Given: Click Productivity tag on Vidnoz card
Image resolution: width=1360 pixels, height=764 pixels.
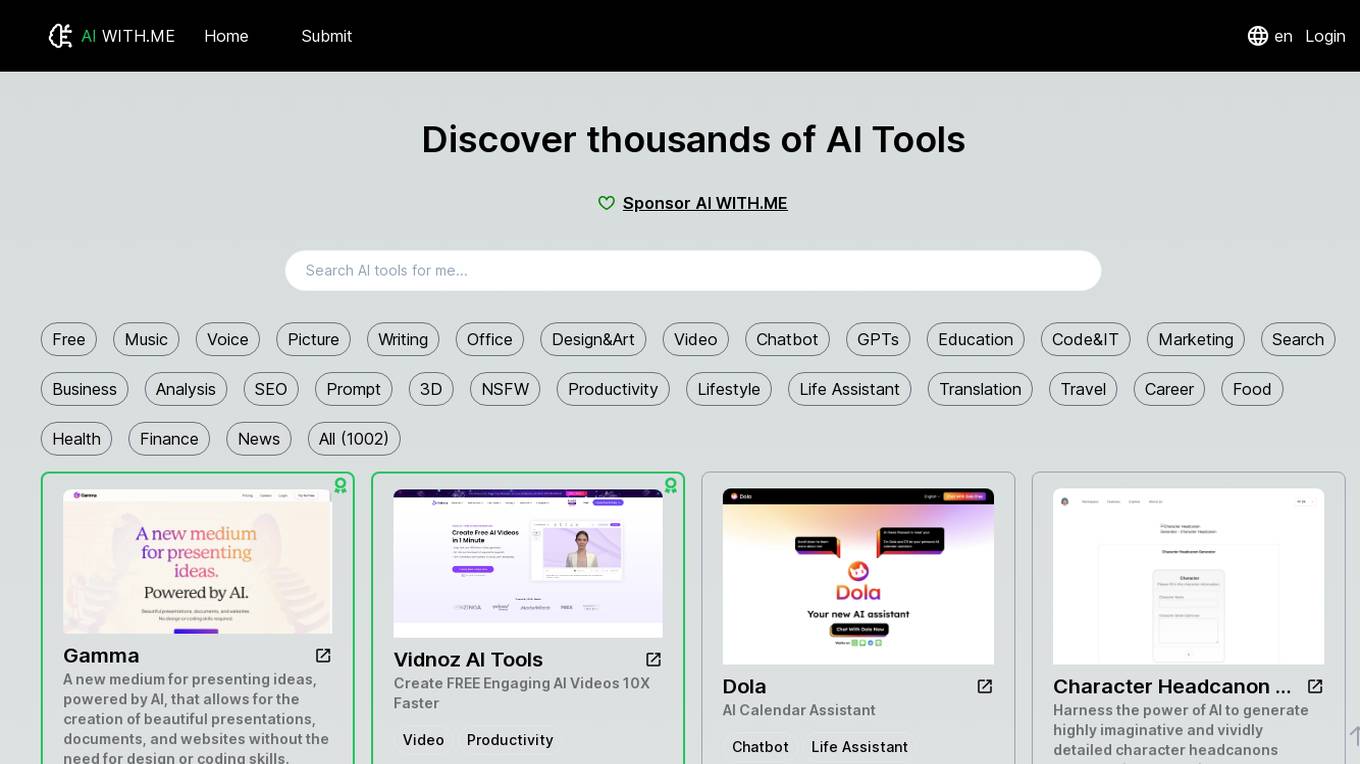Looking at the screenshot, I should point(510,740).
